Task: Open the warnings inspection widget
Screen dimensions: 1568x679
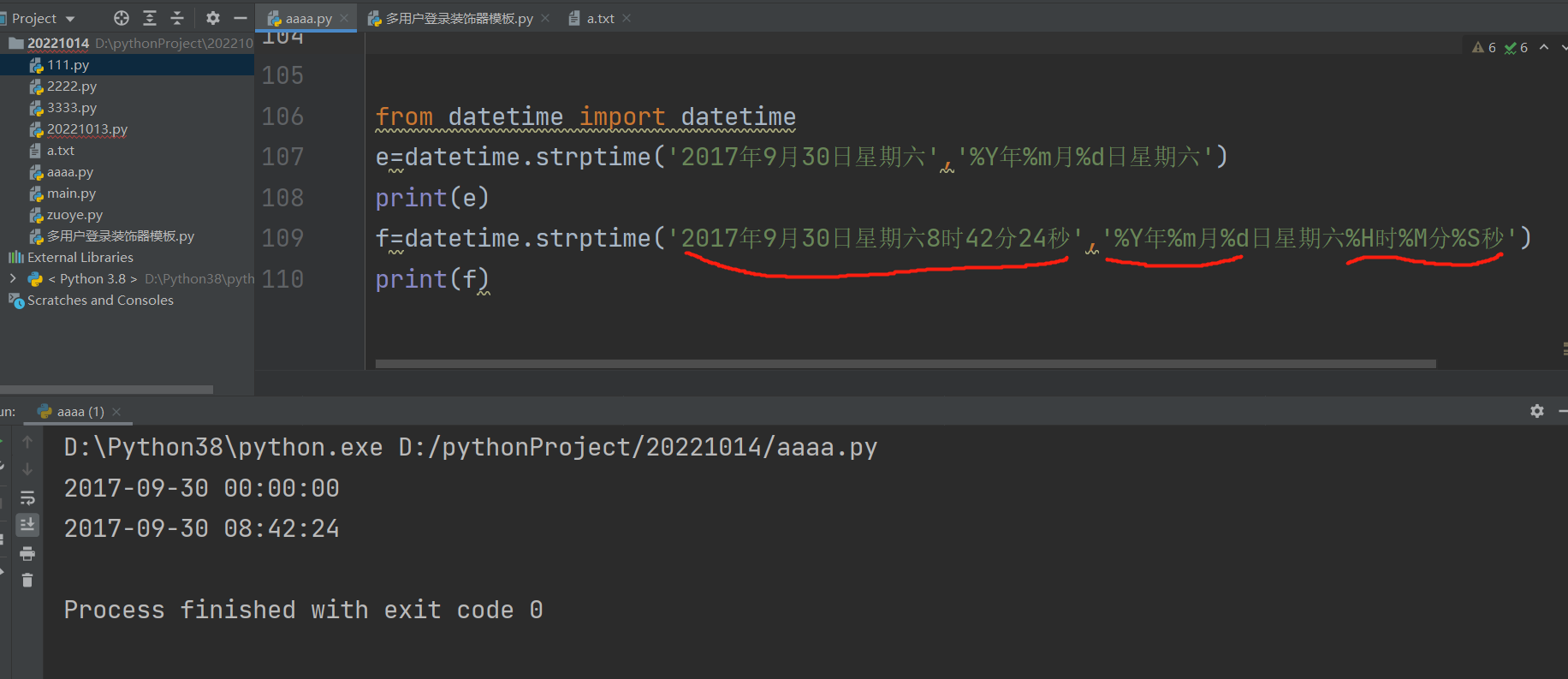Action: [x=1484, y=48]
